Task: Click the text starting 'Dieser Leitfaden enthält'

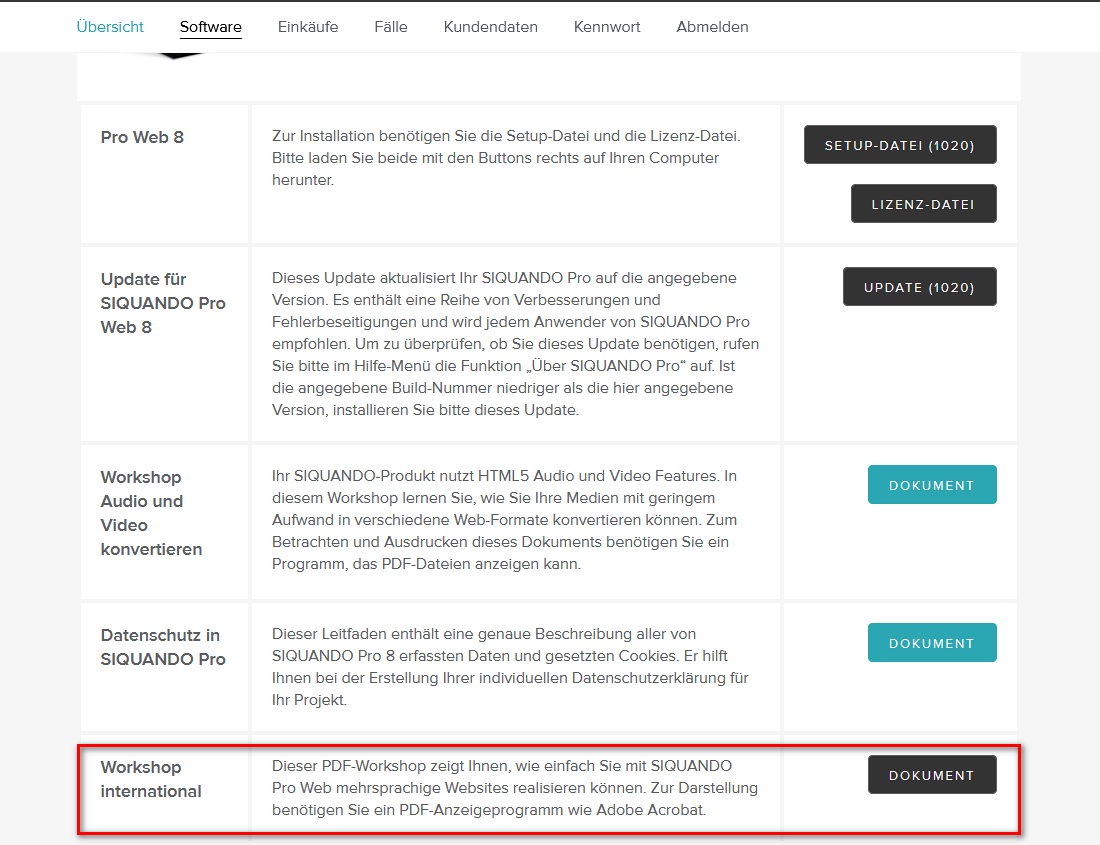Action: 510,667
